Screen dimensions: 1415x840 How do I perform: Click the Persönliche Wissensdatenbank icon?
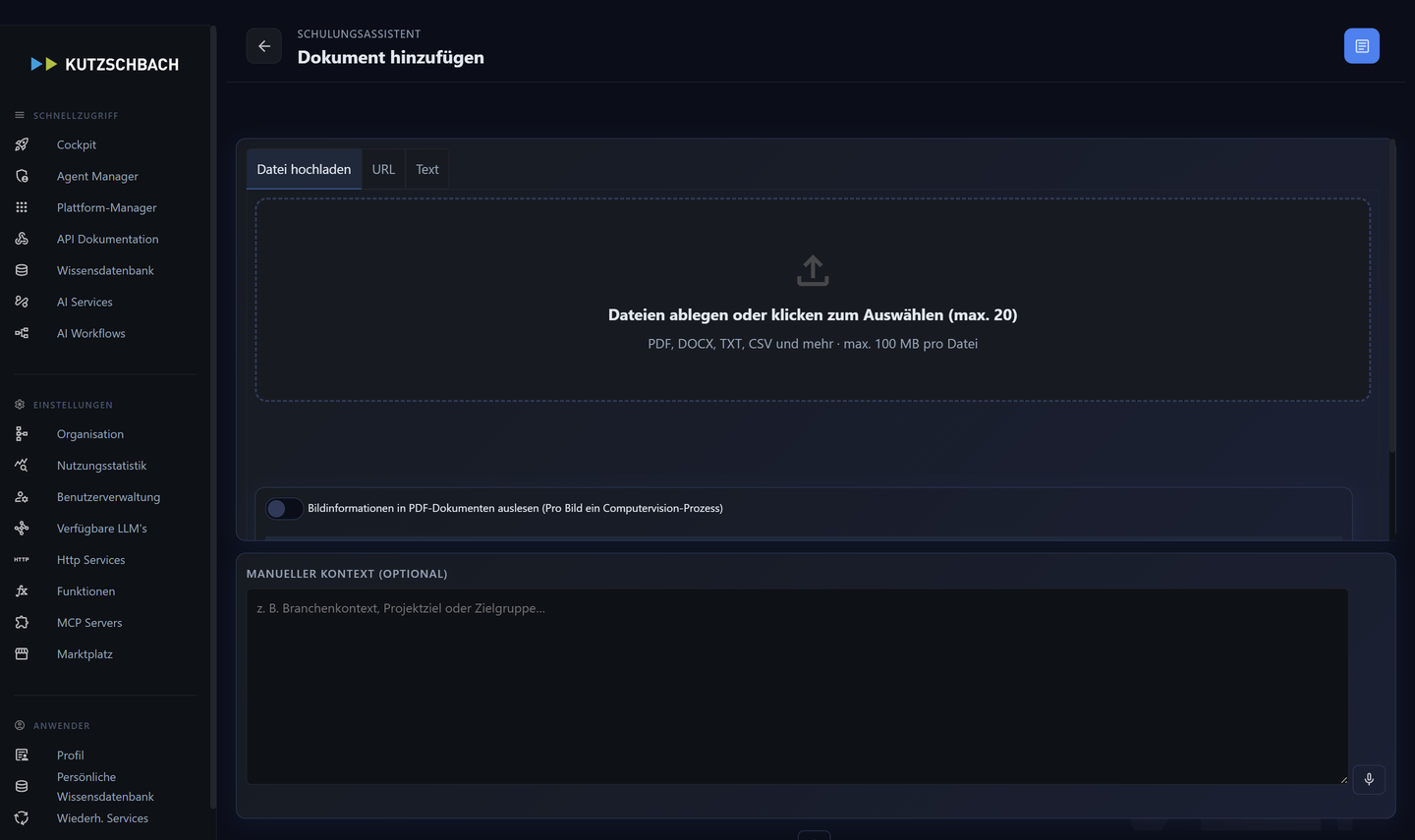tap(22, 786)
